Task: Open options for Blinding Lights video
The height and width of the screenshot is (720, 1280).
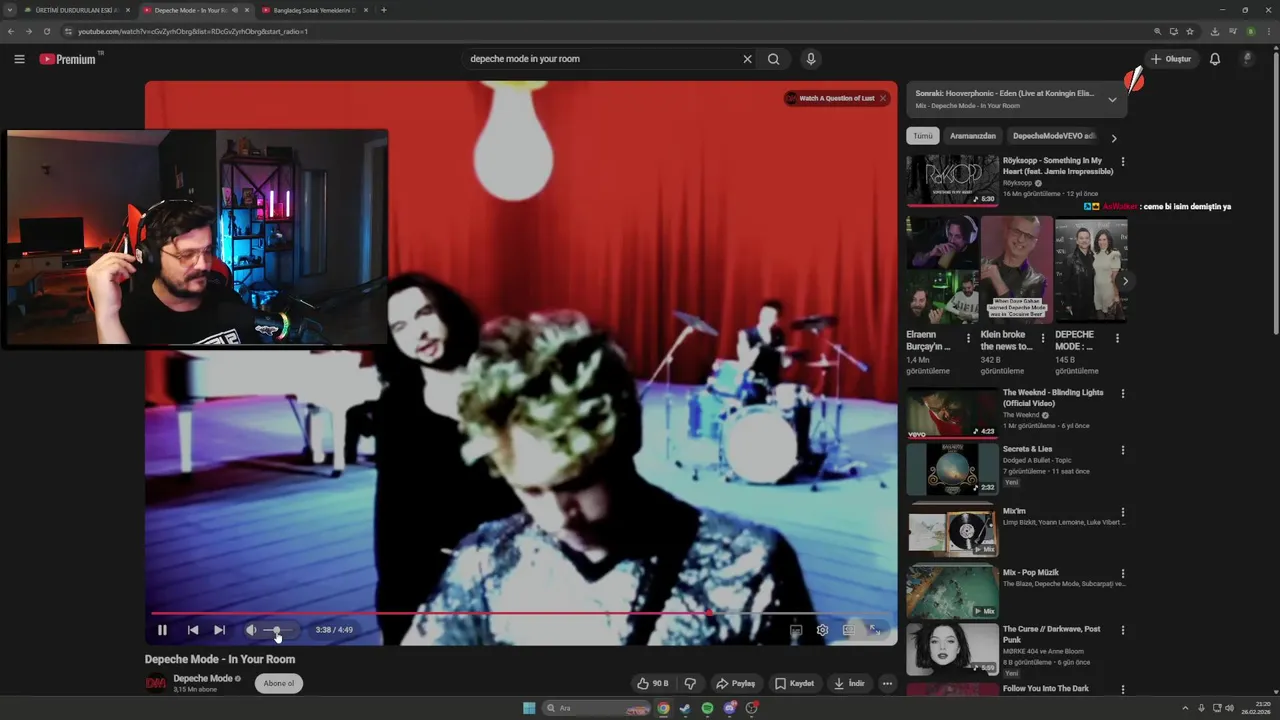Action: pos(1123,394)
